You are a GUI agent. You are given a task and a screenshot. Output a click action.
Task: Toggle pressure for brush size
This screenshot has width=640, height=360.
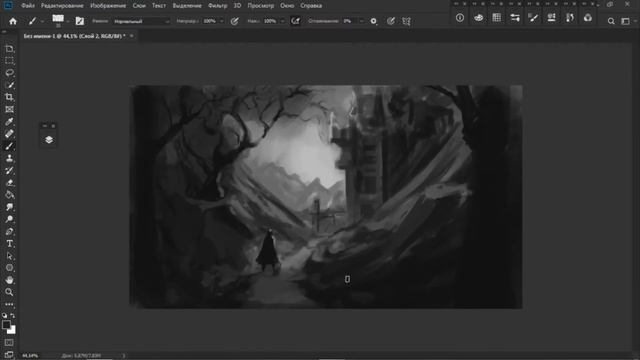(391, 21)
